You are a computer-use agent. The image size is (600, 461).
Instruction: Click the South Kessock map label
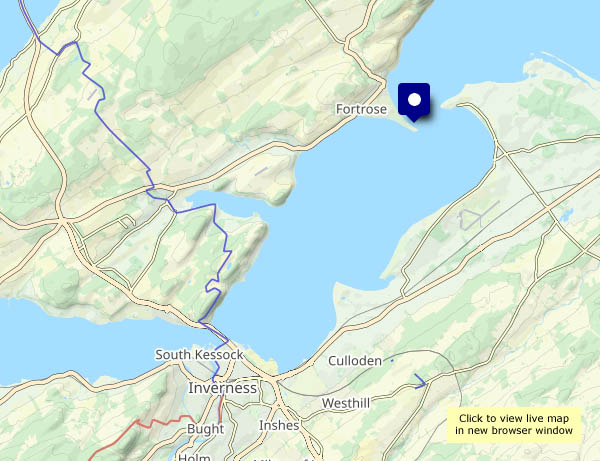click(x=199, y=355)
